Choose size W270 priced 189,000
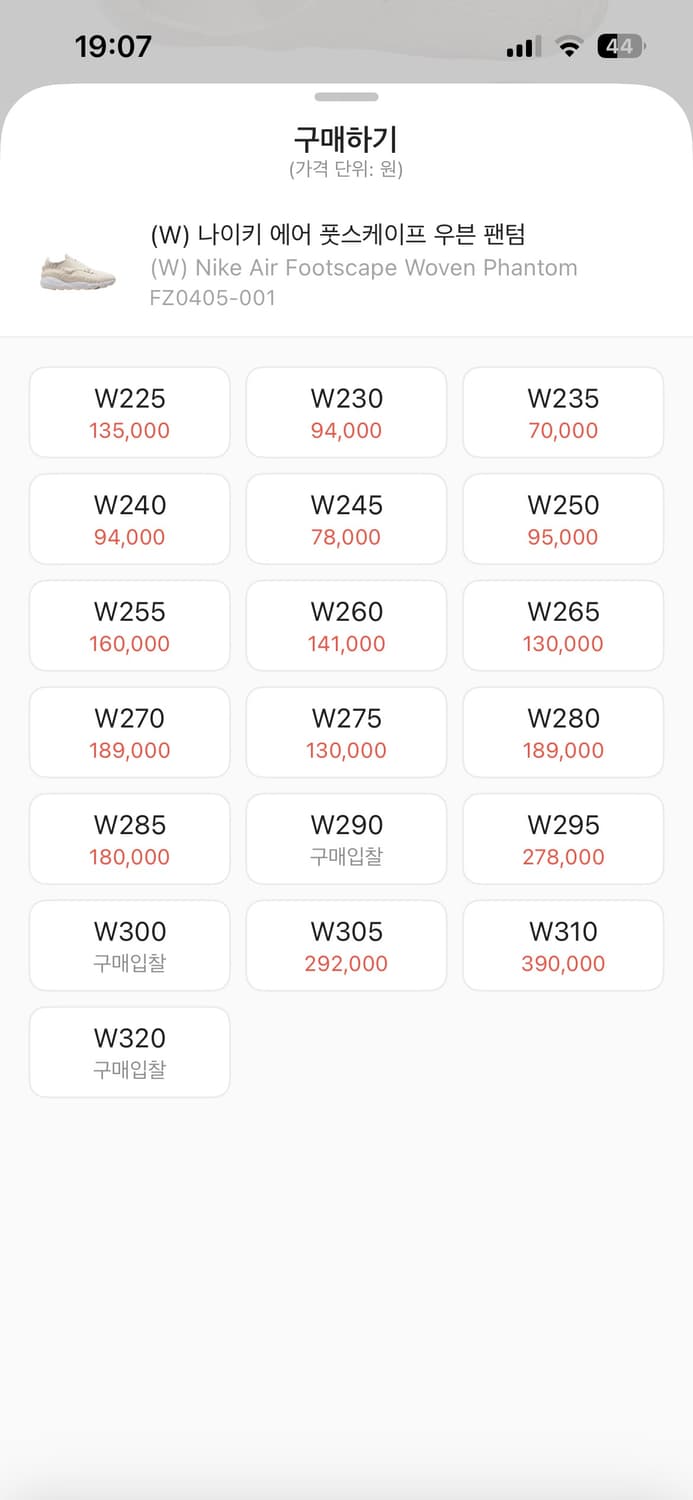Screen dimensions: 693x1500 pos(129,732)
